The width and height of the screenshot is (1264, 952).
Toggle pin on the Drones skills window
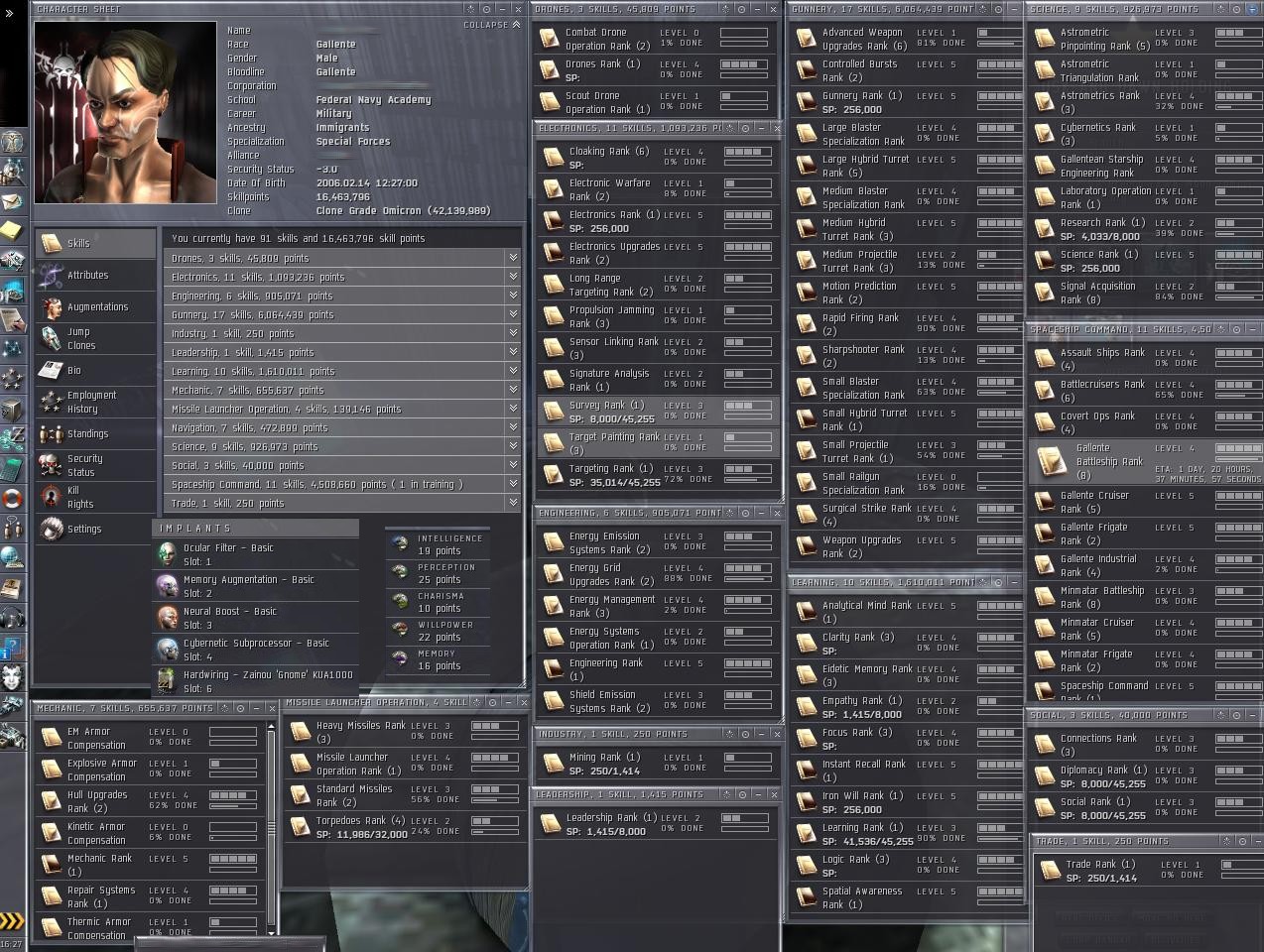(743, 9)
